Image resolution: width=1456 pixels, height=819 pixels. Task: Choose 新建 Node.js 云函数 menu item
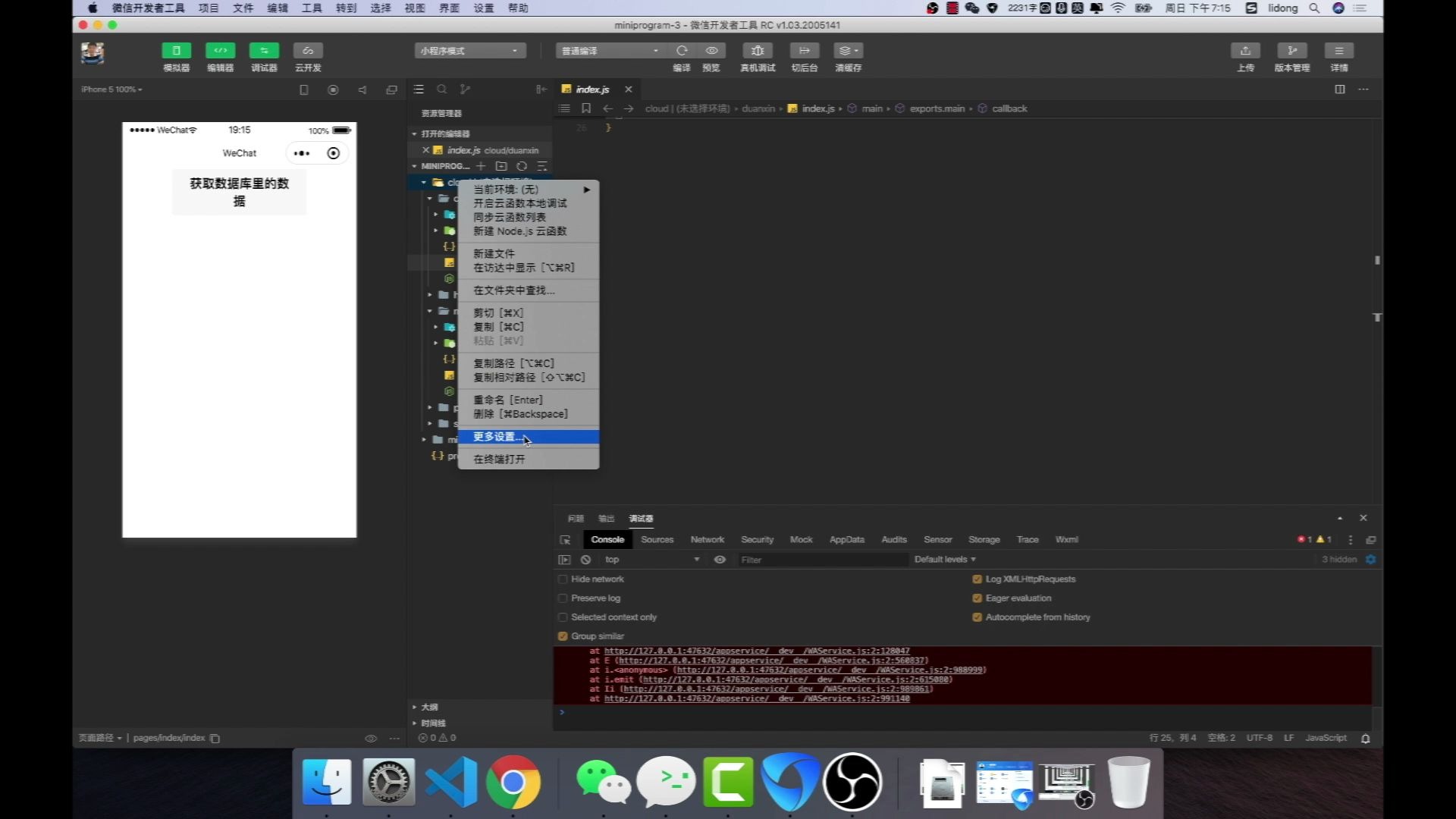point(529,231)
